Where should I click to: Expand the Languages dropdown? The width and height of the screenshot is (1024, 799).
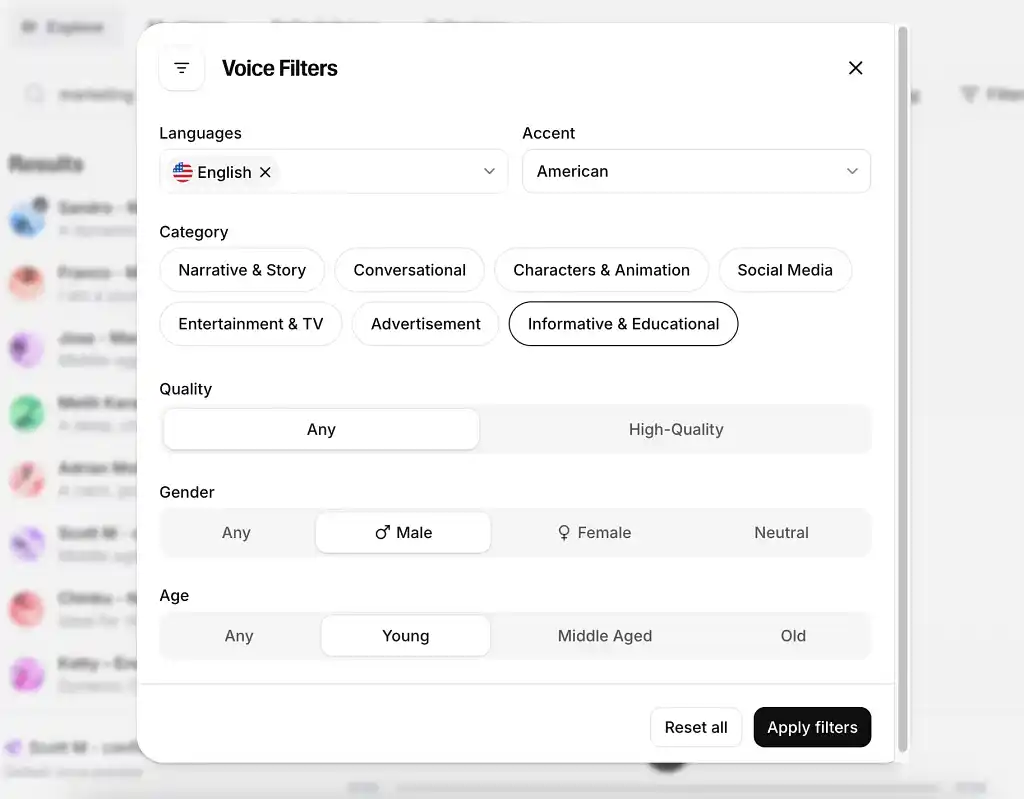pyautogui.click(x=489, y=171)
